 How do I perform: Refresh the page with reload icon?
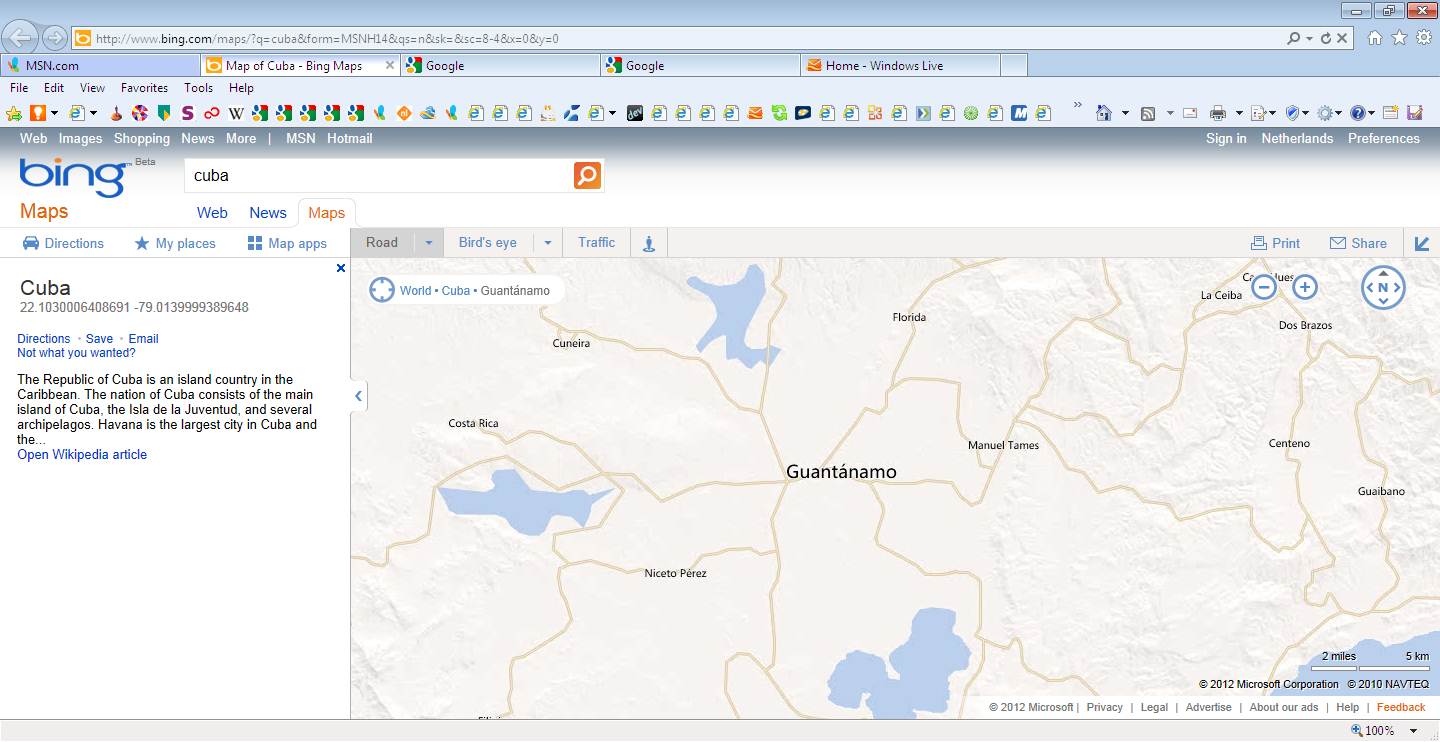pyautogui.click(x=1326, y=39)
